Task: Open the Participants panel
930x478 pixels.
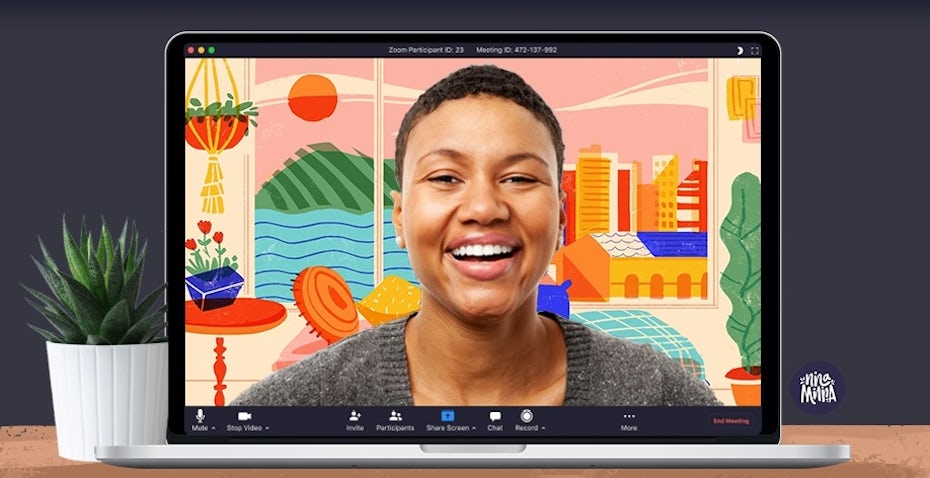Action: point(395,416)
